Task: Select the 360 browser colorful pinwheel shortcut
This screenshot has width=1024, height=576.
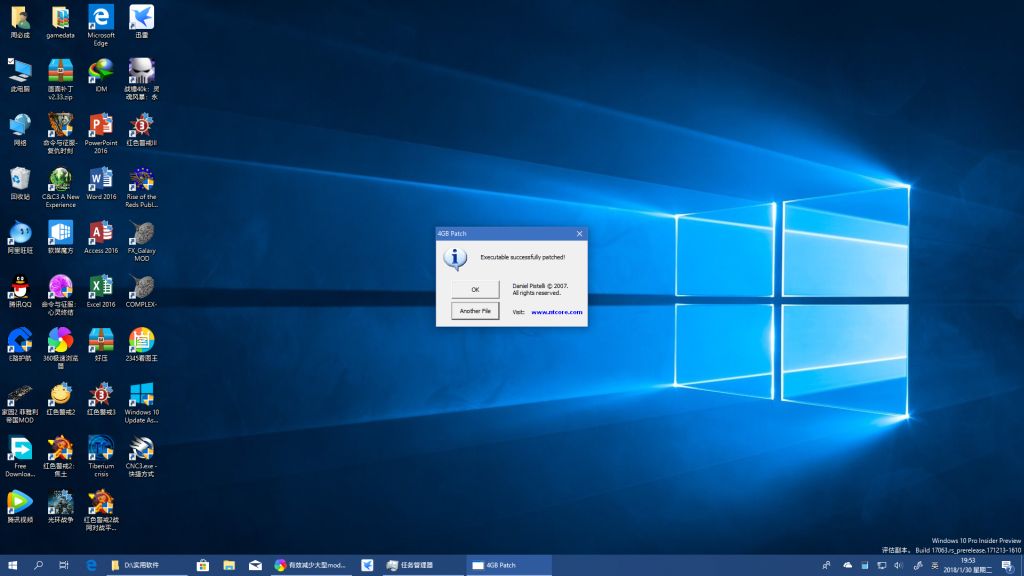Action: [x=60, y=349]
